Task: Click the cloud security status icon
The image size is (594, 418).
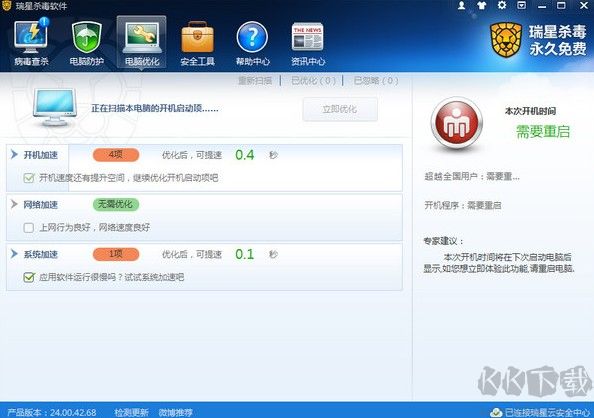Action: point(496,412)
